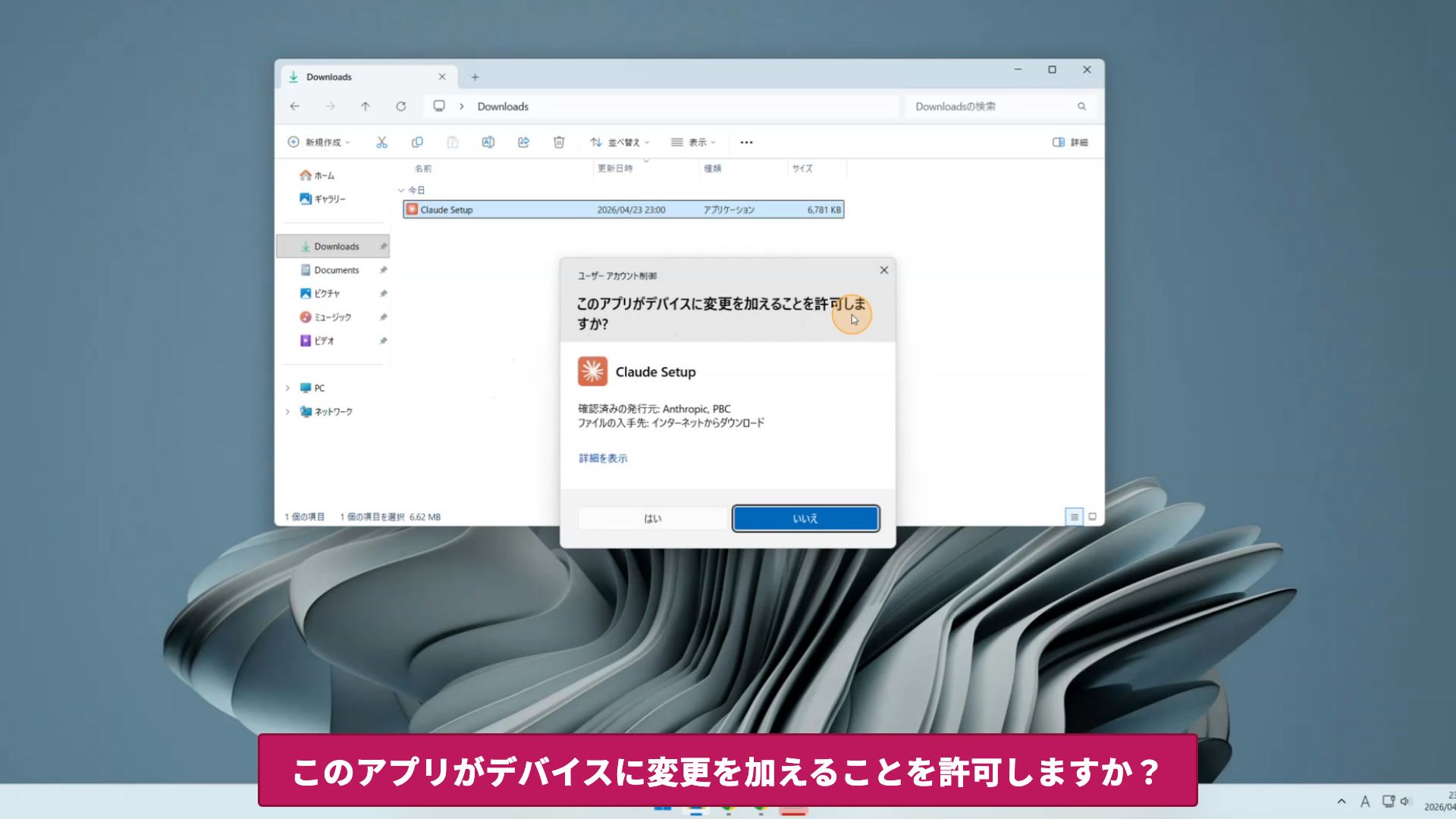Click the Copy icon in toolbar
Viewport: 1456px width, 819px height.
(x=417, y=142)
